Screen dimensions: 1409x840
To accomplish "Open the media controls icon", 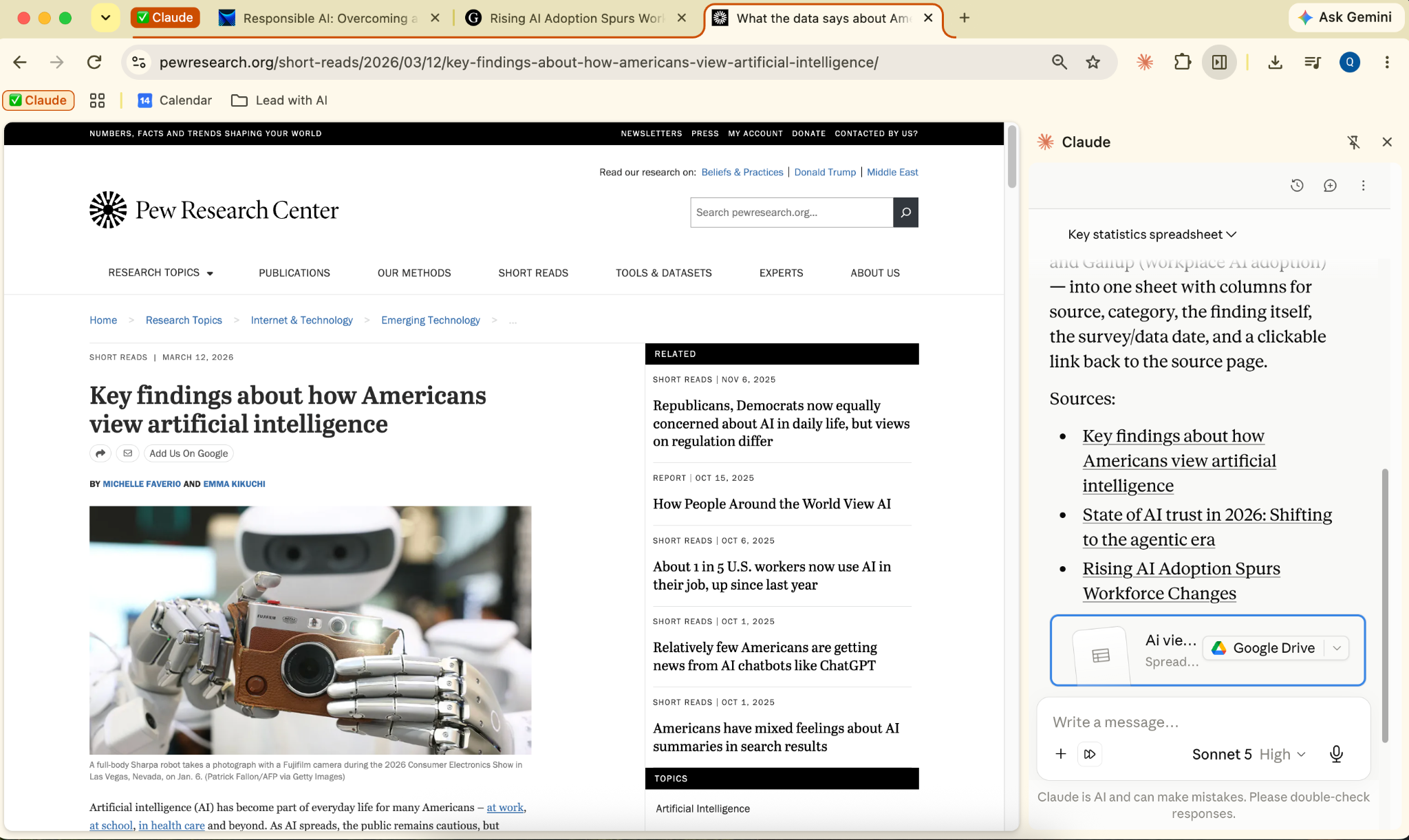I will point(1312,63).
